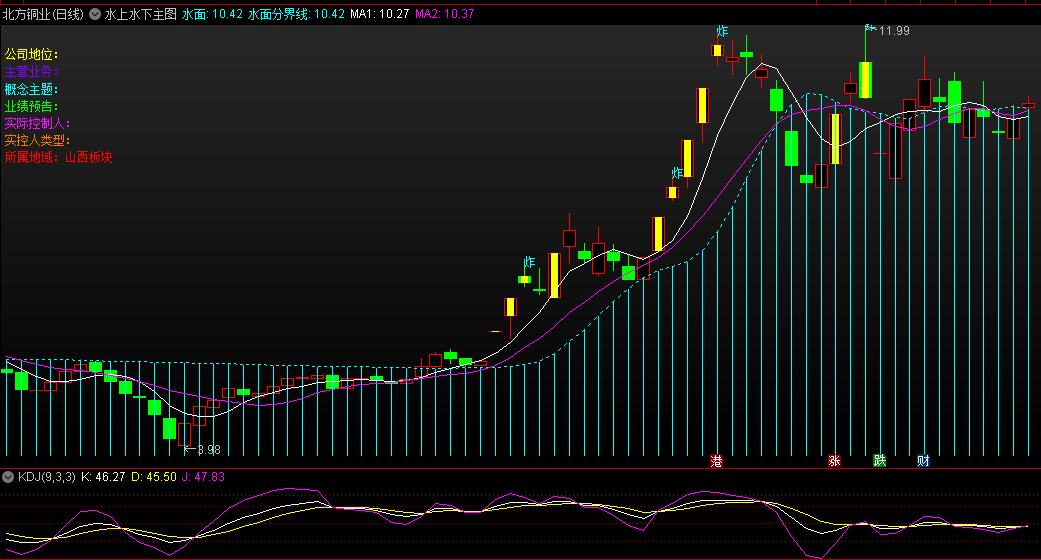Viewport: 1041px width, 560px height.
Task: Click the 所属地域 山西板块 label
Action: click(59, 157)
